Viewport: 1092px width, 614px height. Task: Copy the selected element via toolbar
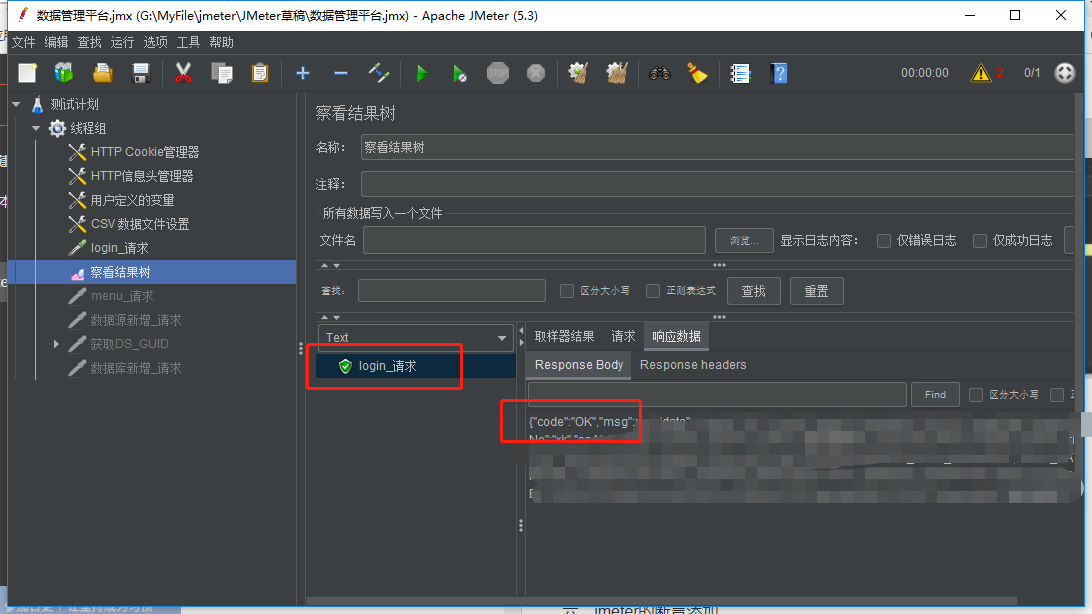point(221,73)
